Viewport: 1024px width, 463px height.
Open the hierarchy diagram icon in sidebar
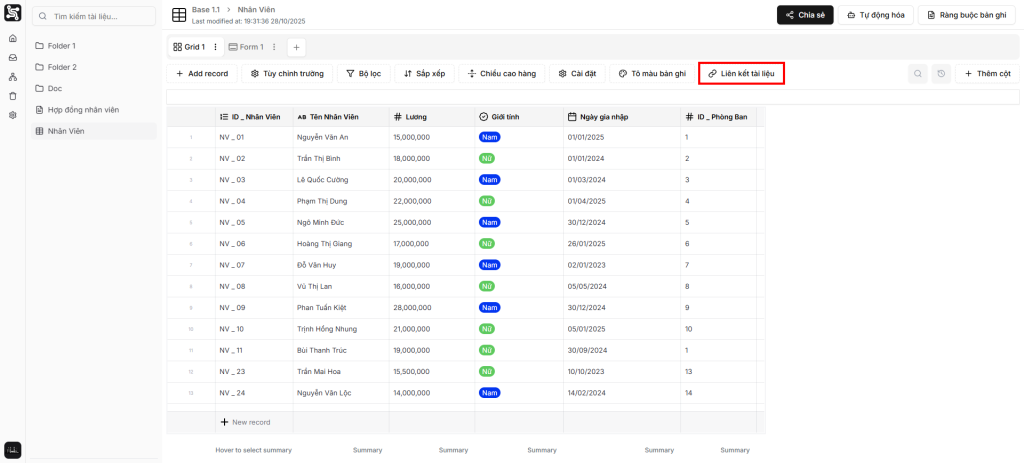pos(13,77)
